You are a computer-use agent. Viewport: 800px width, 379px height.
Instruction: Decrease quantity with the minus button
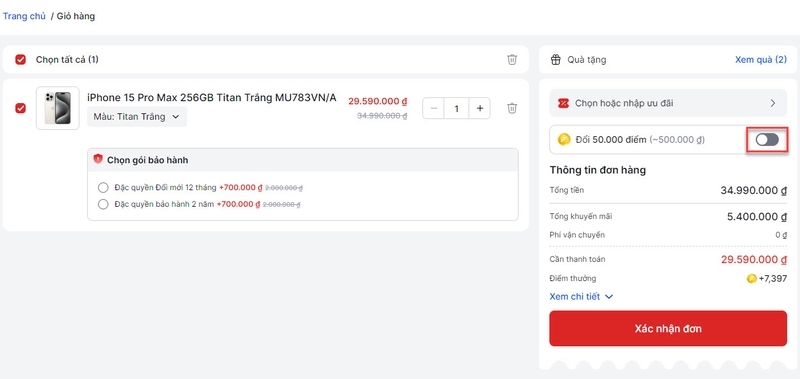pyautogui.click(x=434, y=108)
